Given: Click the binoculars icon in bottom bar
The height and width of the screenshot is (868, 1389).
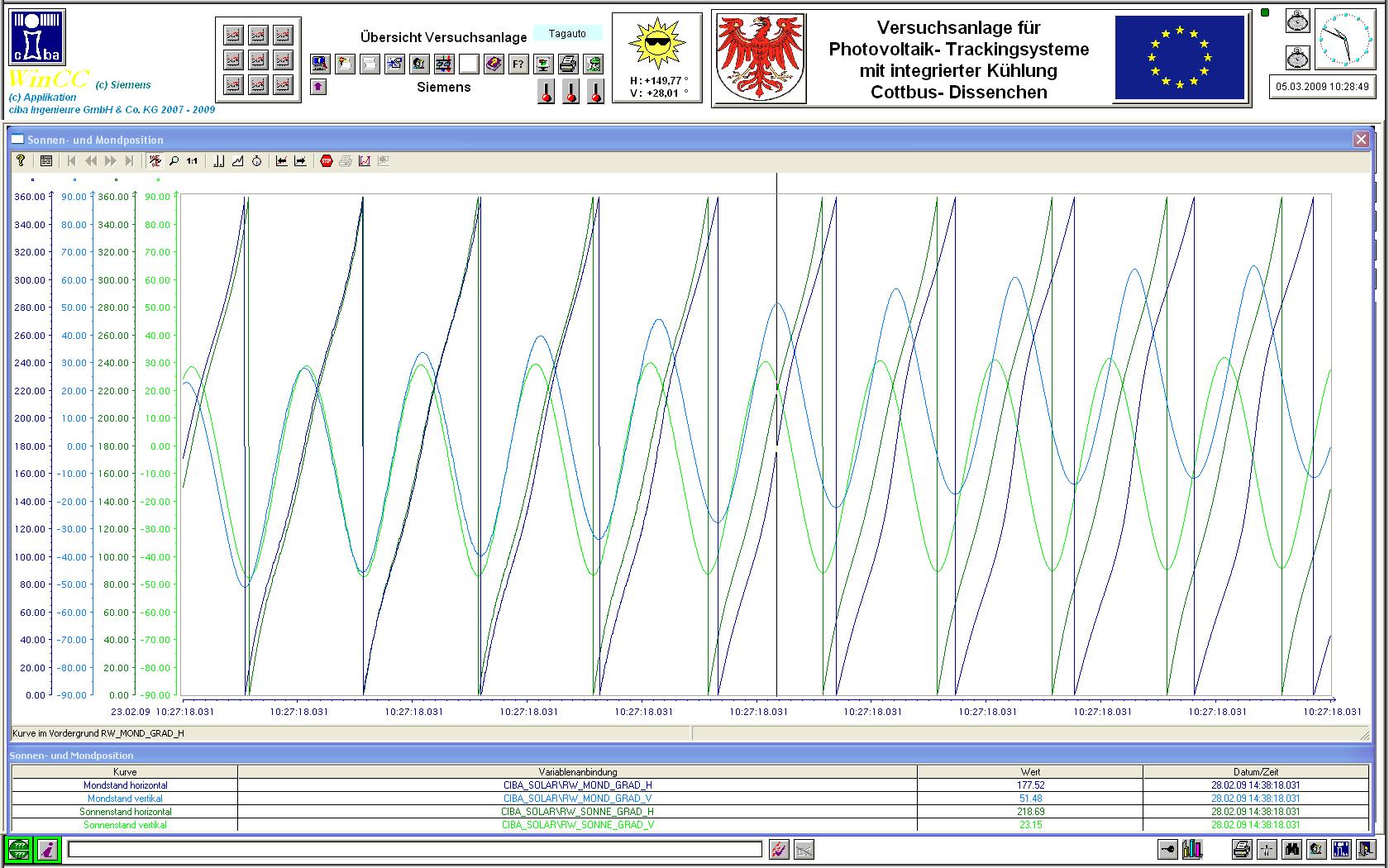Looking at the screenshot, I should [x=1291, y=849].
